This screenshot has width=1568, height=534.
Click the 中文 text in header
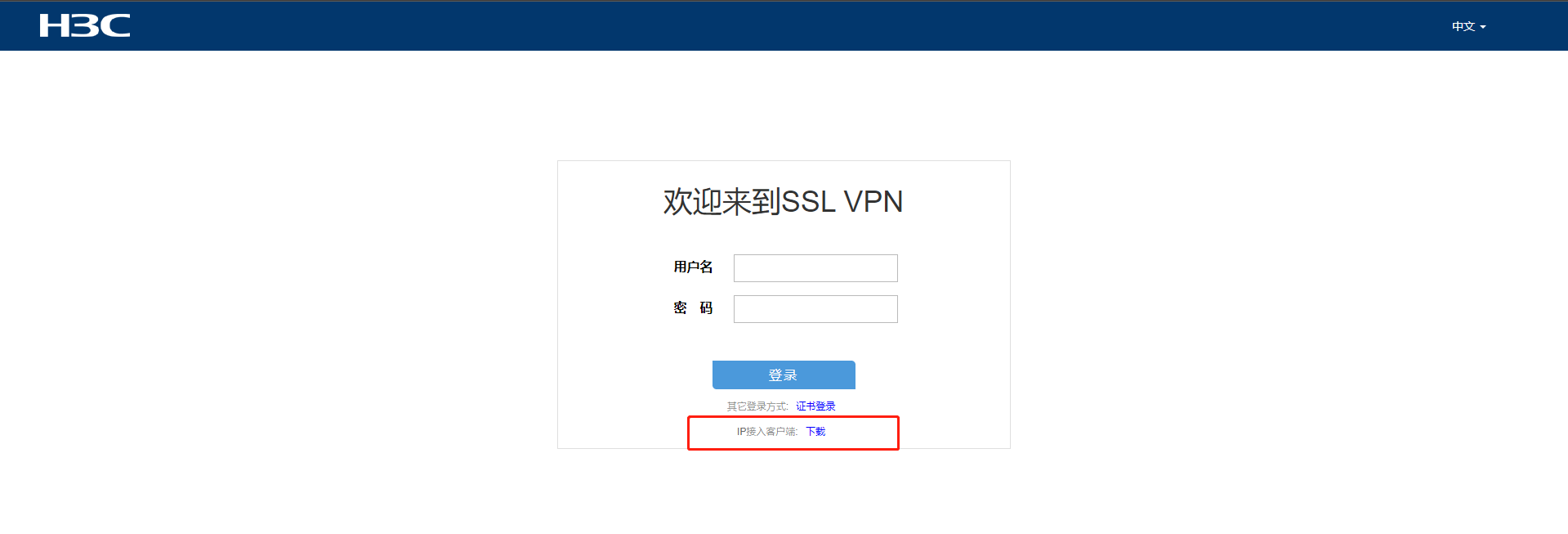point(1463,26)
